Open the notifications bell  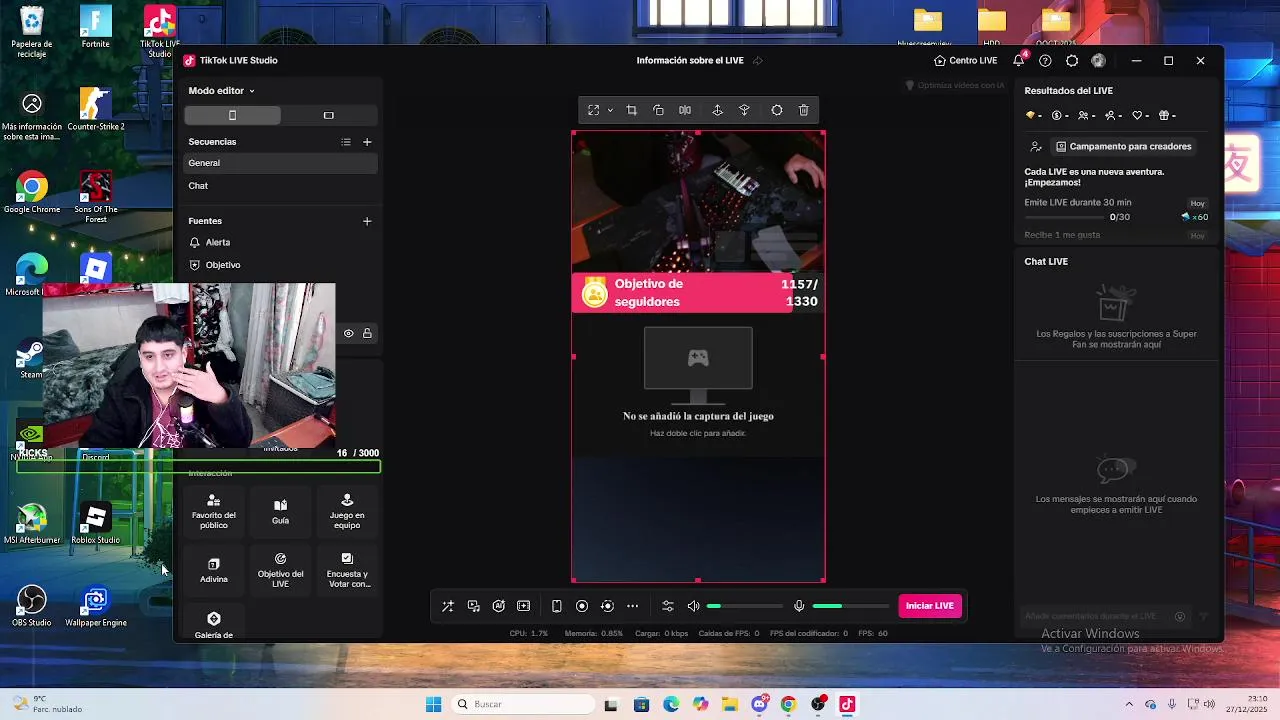pos(1019,60)
